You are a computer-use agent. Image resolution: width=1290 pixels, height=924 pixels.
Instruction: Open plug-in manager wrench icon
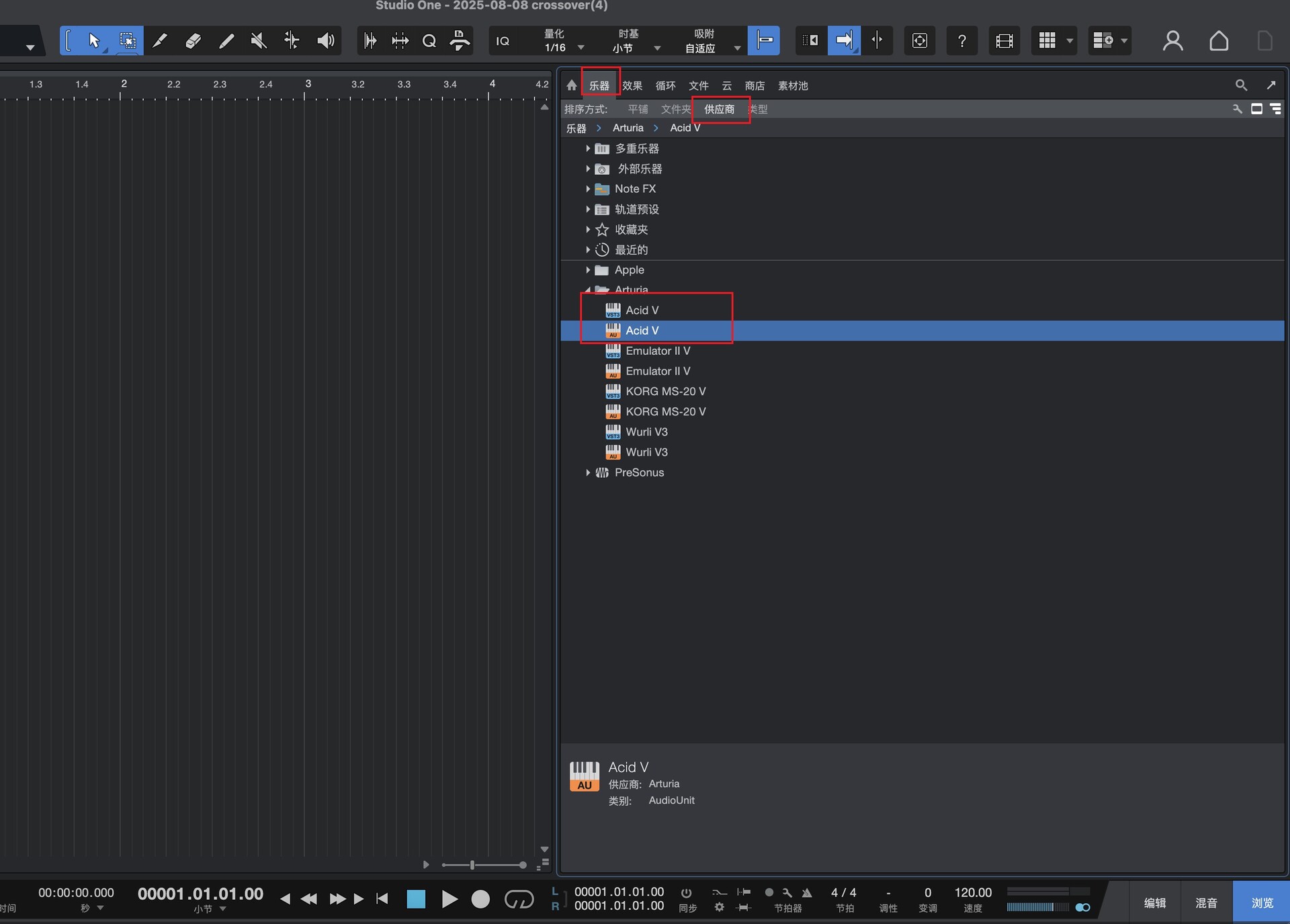[1237, 109]
